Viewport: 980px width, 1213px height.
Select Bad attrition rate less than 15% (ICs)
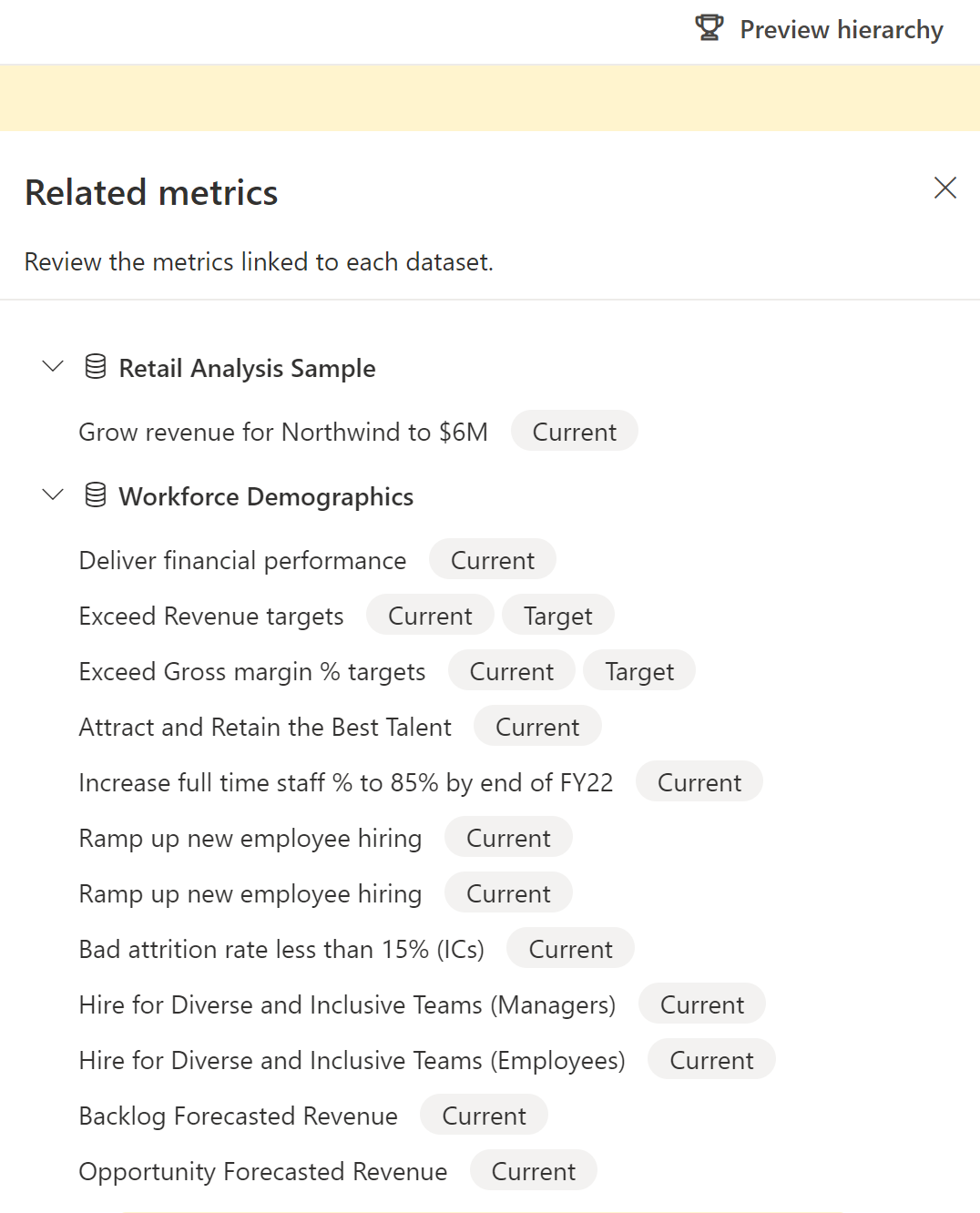click(x=281, y=950)
